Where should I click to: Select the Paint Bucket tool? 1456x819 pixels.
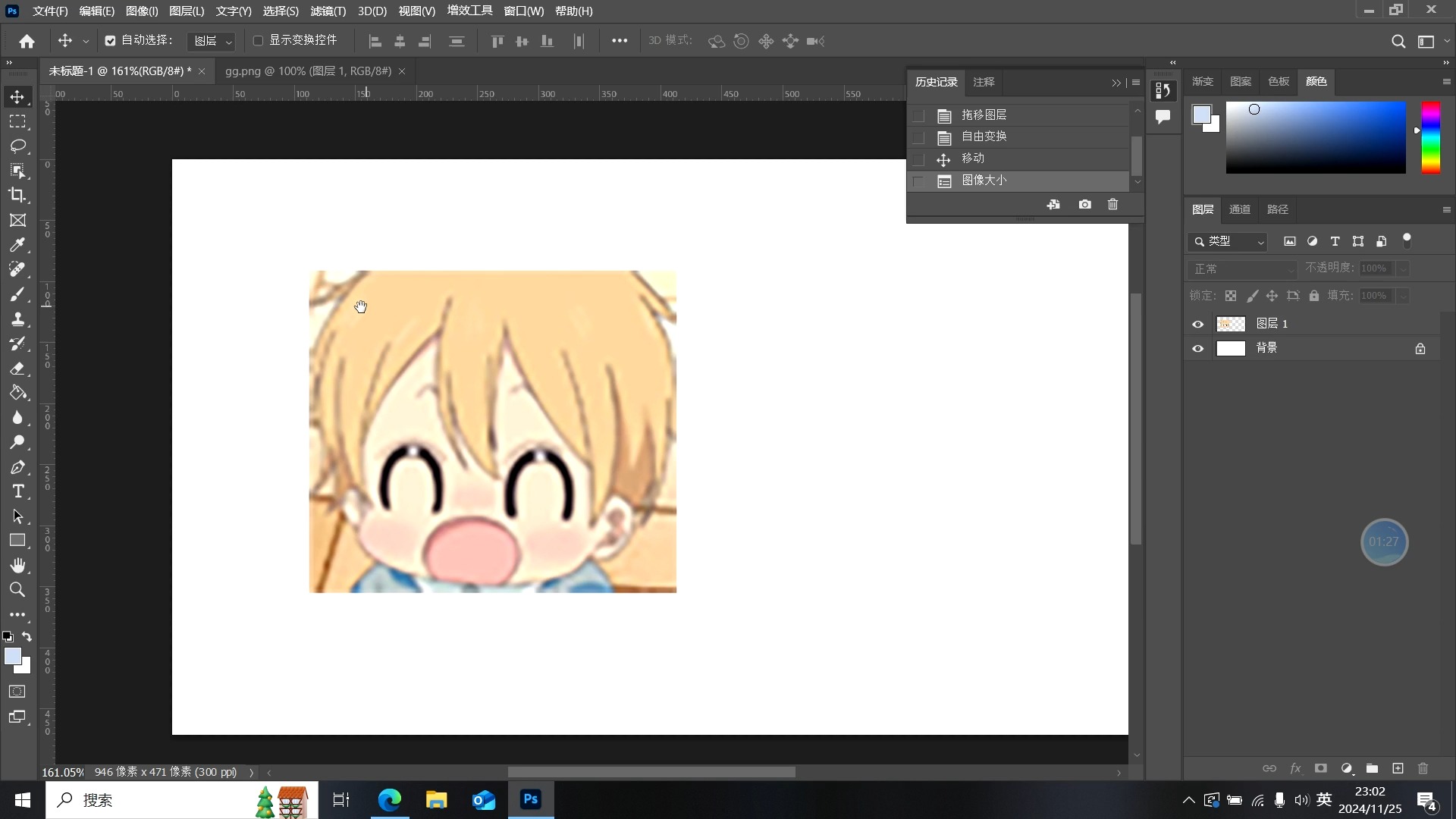(x=17, y=393)
